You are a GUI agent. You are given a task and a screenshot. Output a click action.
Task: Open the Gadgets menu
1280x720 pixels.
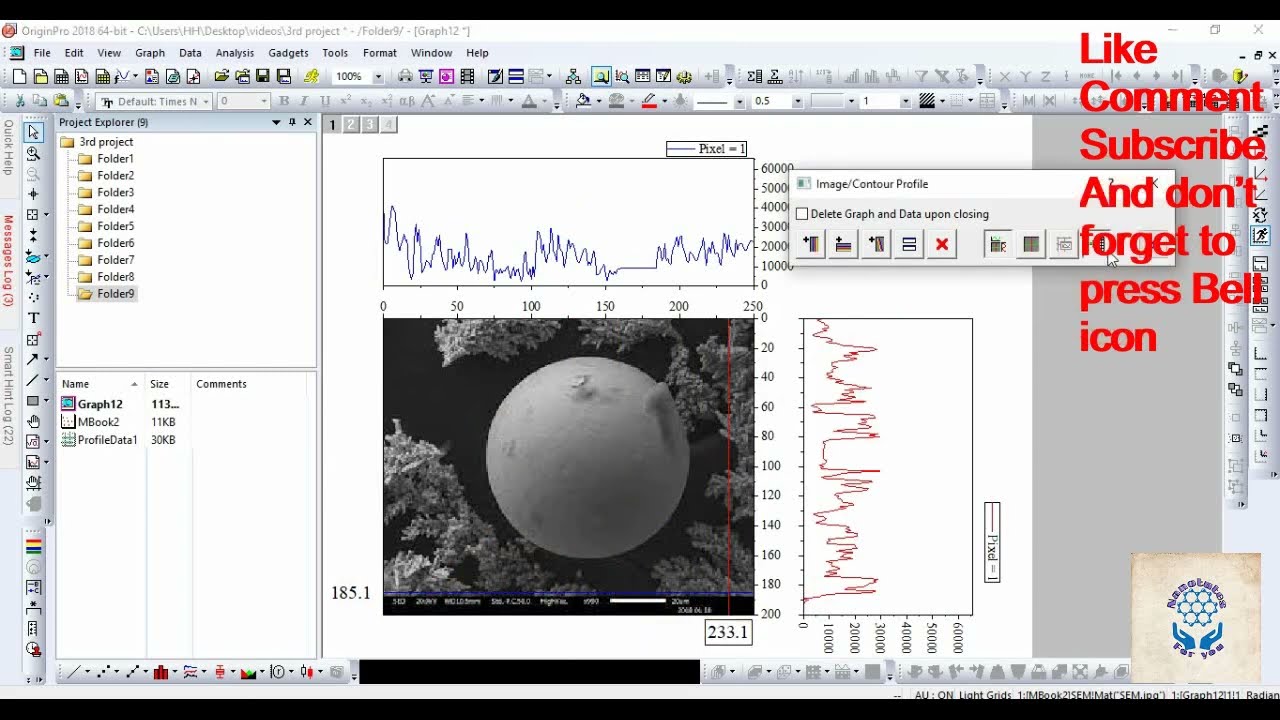pos(288,53)
